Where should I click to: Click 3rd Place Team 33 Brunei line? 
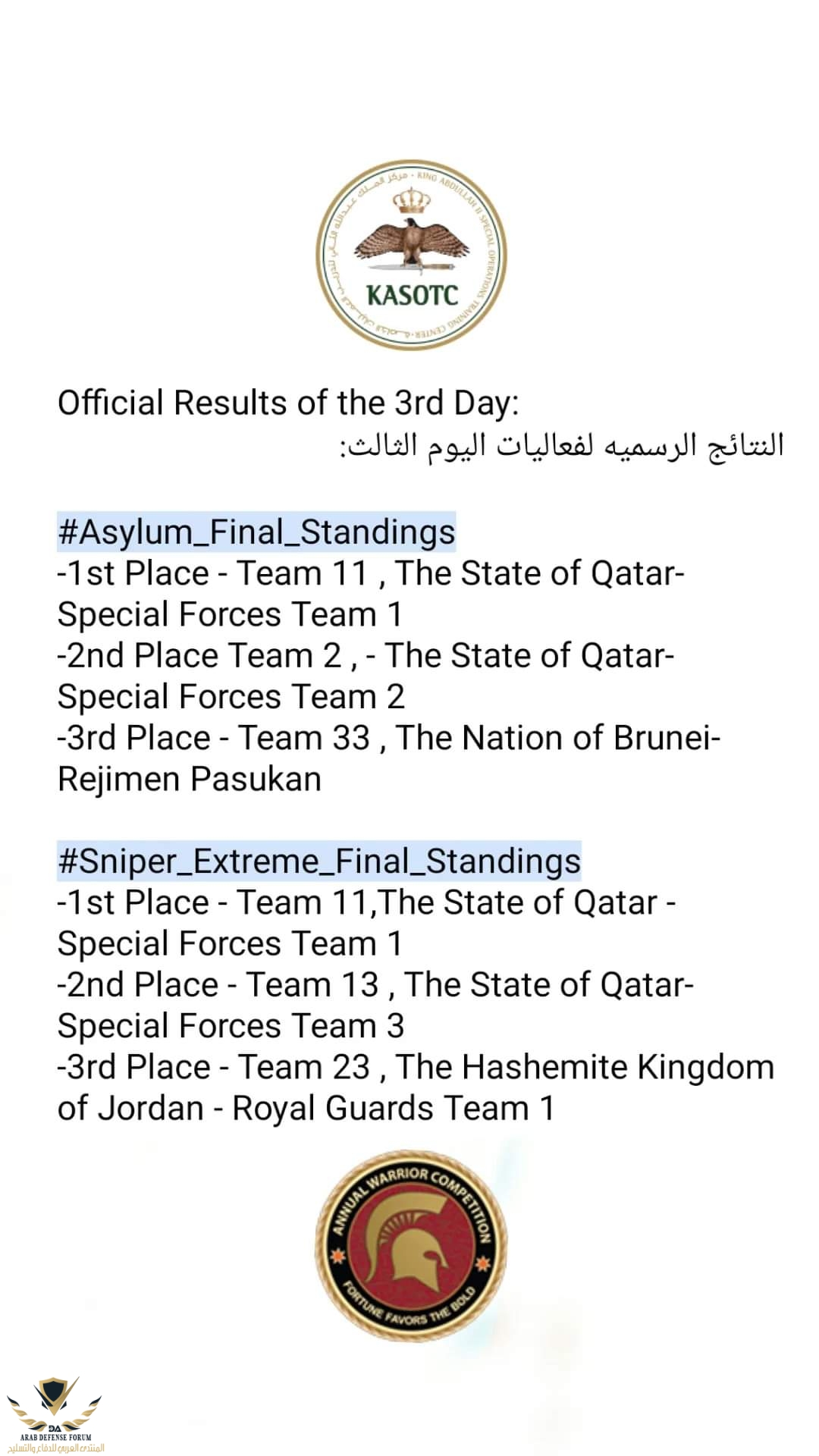click(388, 738)
